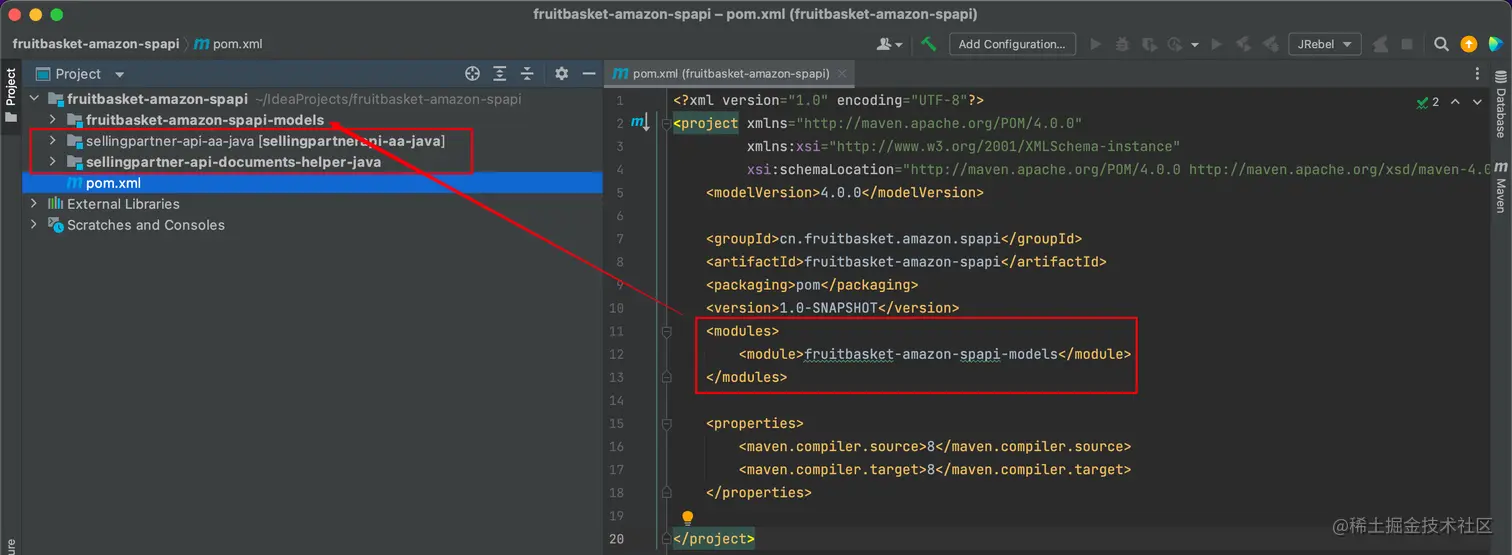This screenshot has height=555, width=1512.
Task: Click the artifactId line in editor
Action: [x=906, y=262]
